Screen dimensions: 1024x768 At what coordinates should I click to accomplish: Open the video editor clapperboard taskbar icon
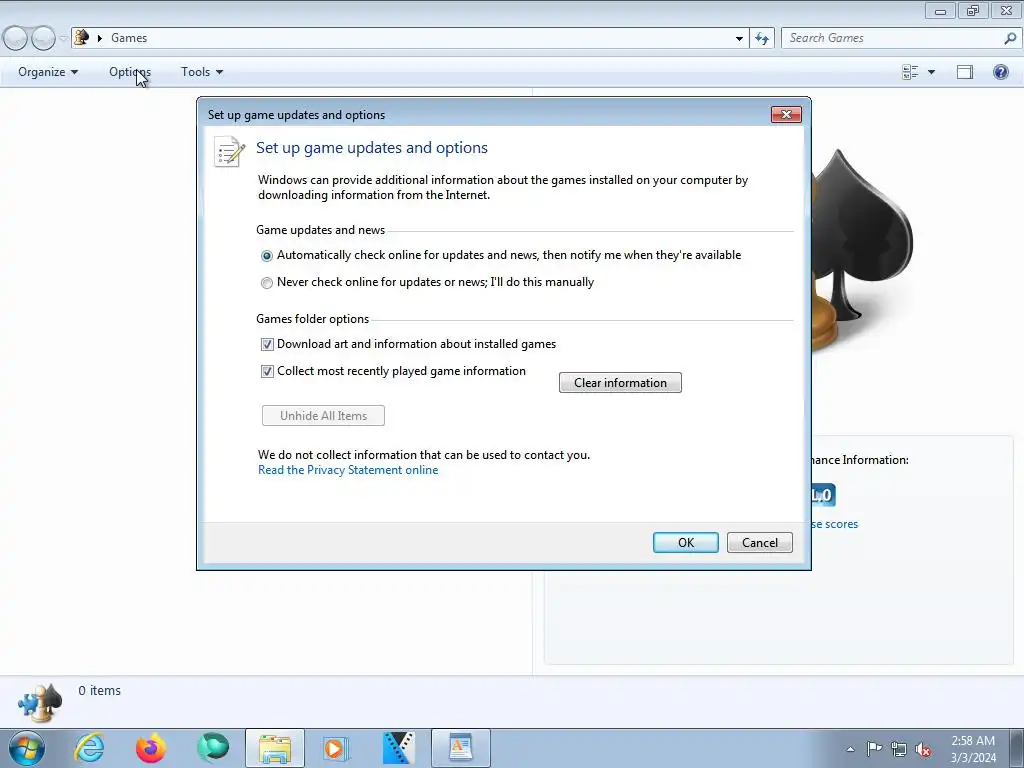coord(398,748)
